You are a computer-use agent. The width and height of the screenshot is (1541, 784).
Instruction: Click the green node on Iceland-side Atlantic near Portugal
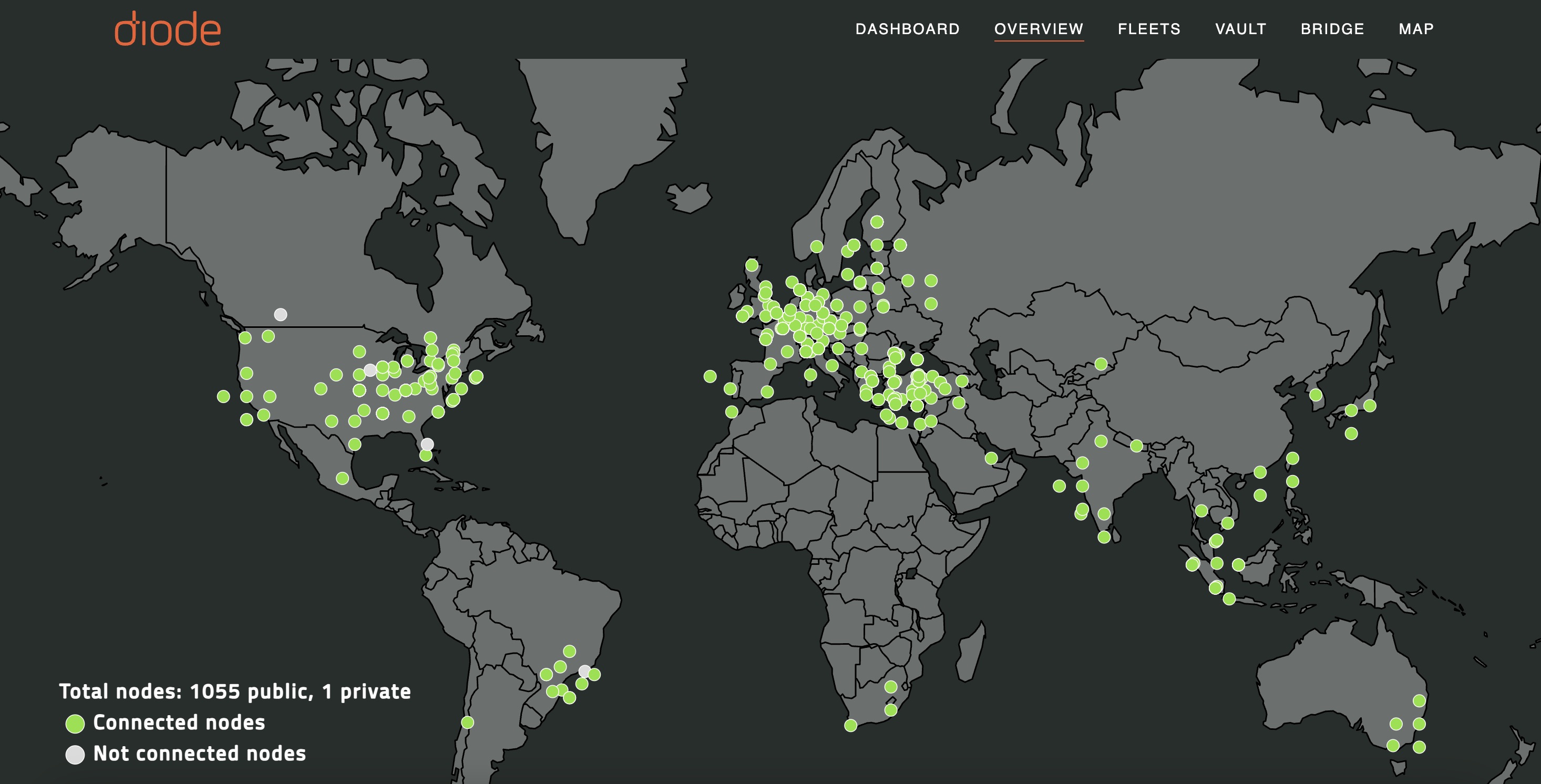710,376
